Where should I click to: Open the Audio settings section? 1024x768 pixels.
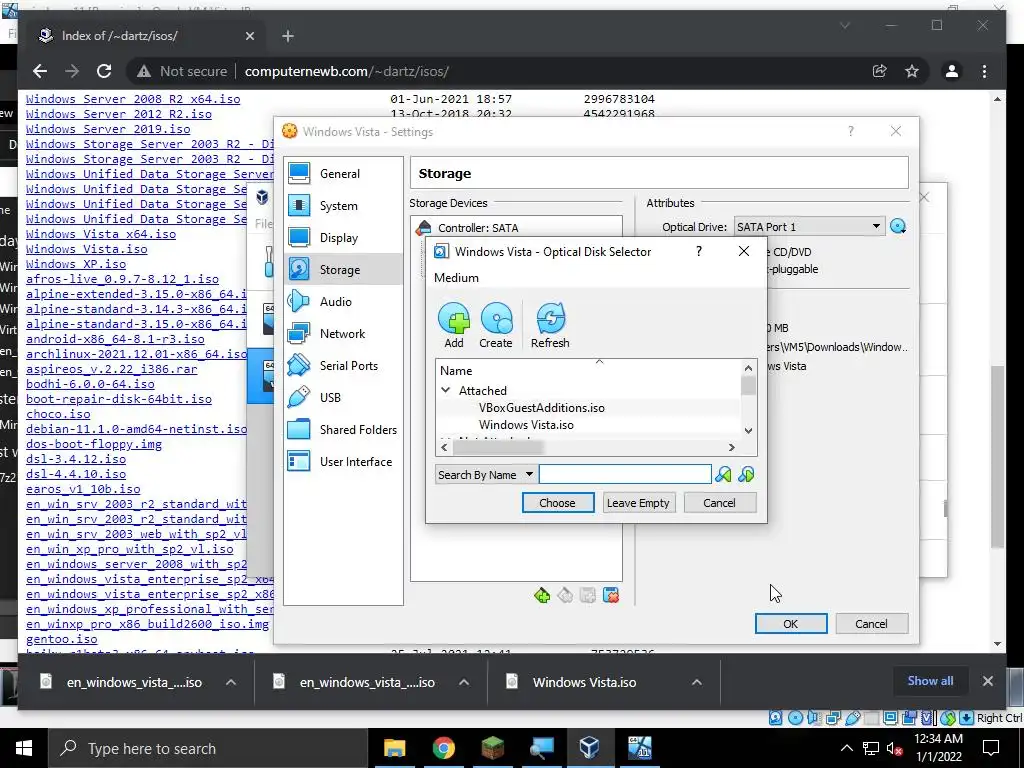click(x=344, y=302)
